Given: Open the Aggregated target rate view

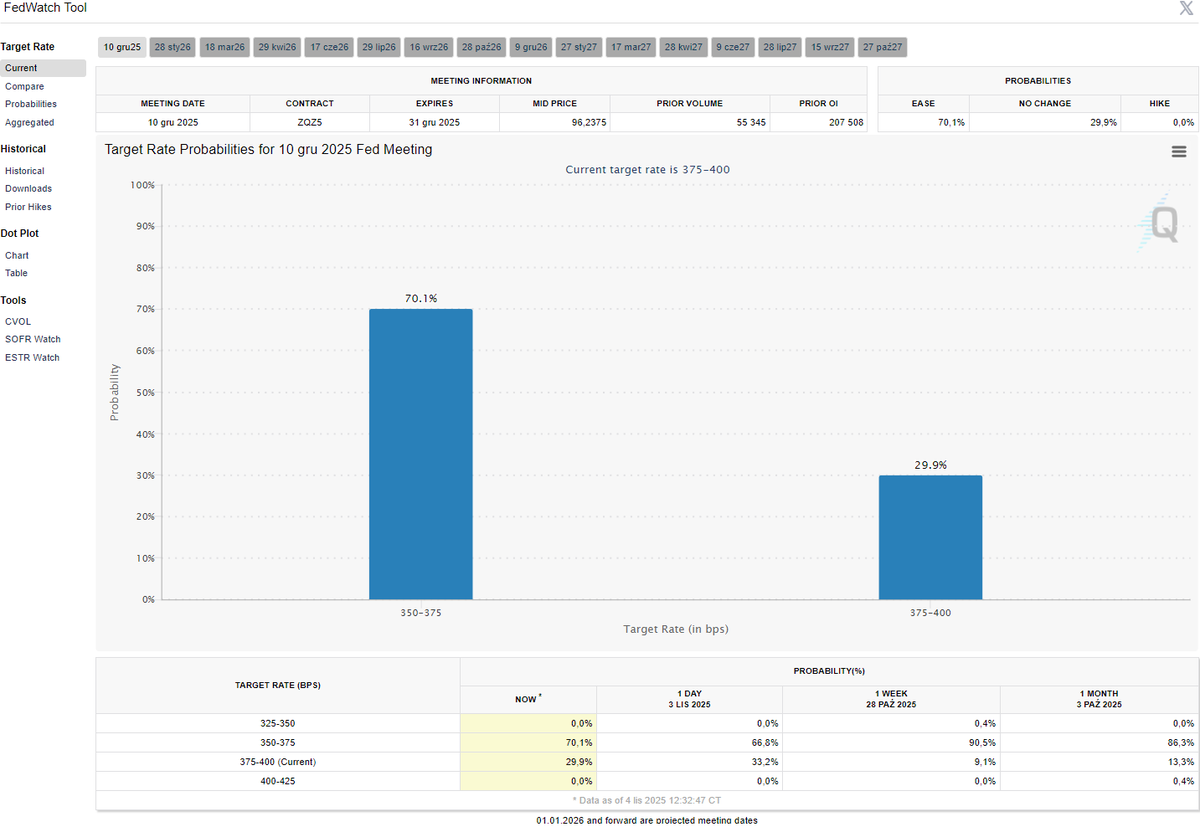Looking at the screenshot, I should tap(29, 122).
